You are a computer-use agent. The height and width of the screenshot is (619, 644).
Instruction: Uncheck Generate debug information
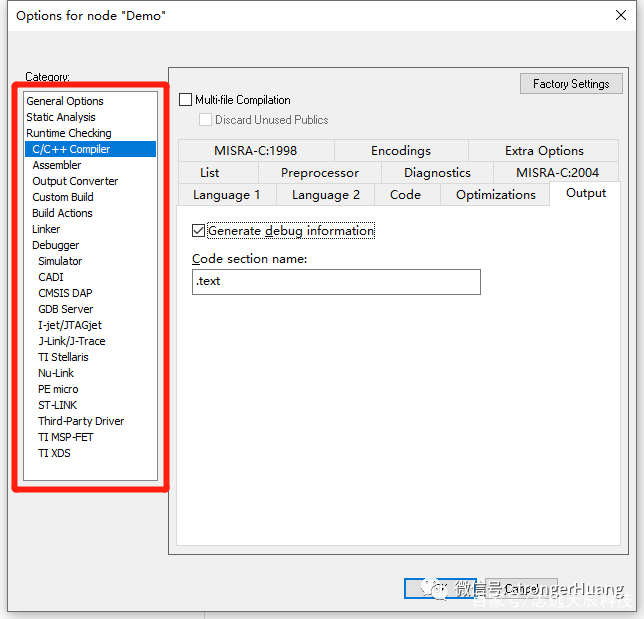pos(198,231)
